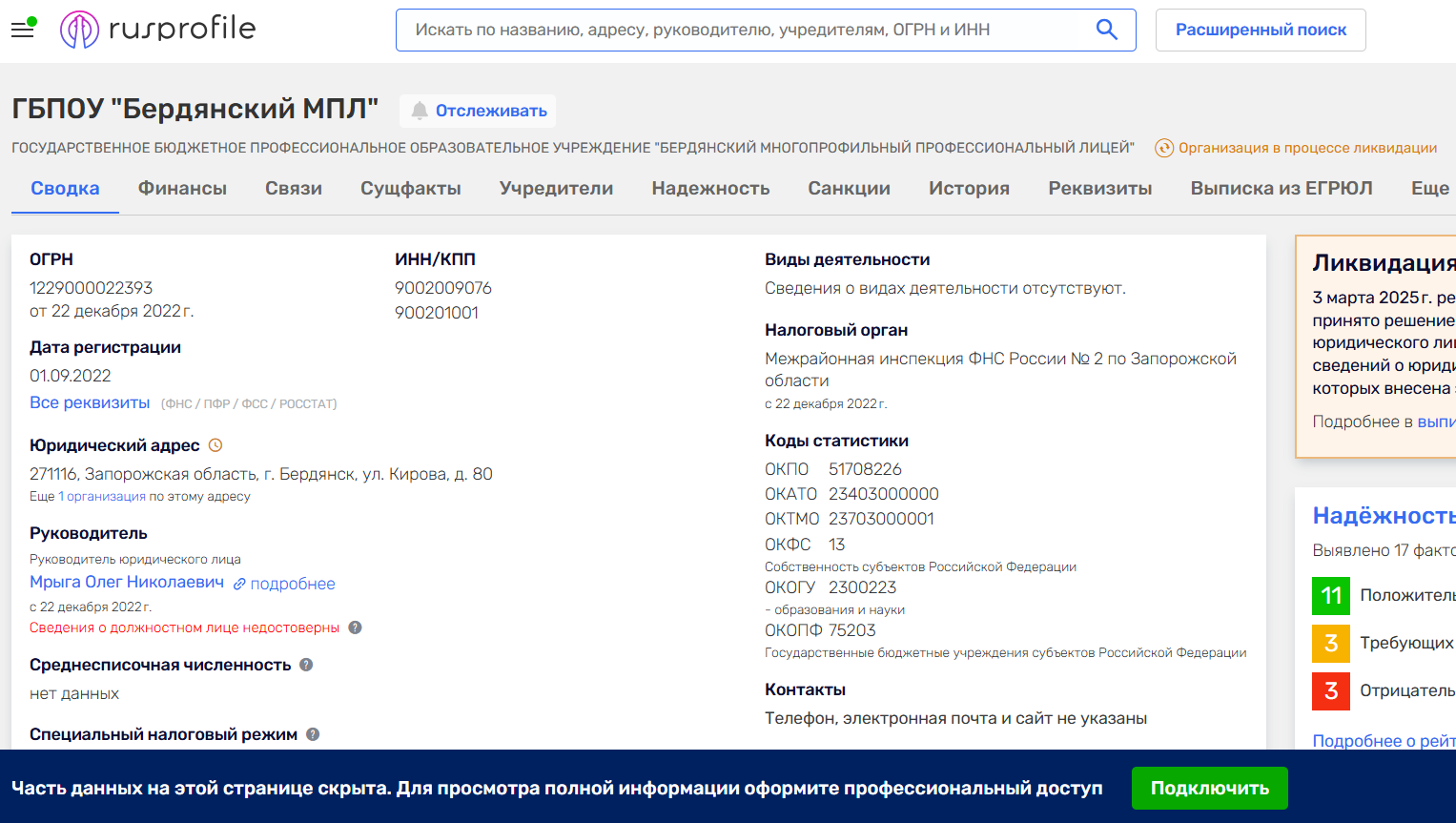
Task: Open Мрыга Олег Николаевич profile link
Action: [x=127, y=582]
